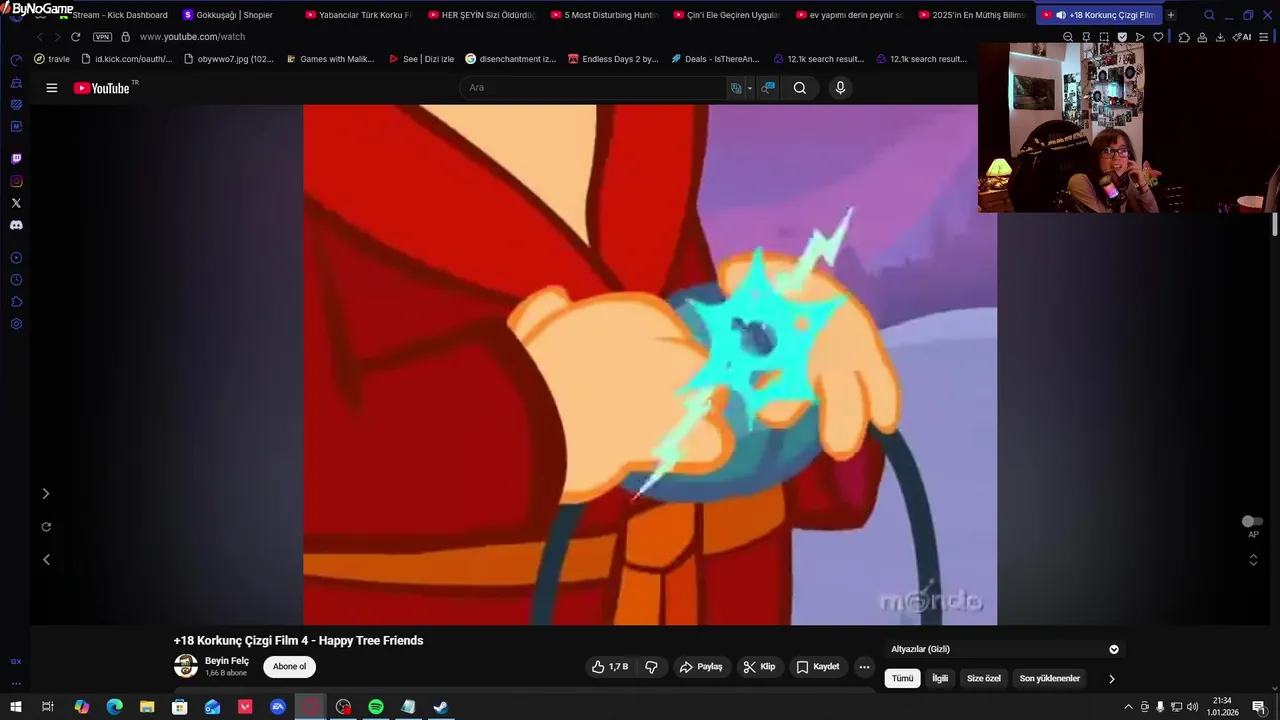
Task: Open the sidebar settings gear icon
Action: (16, 324)
